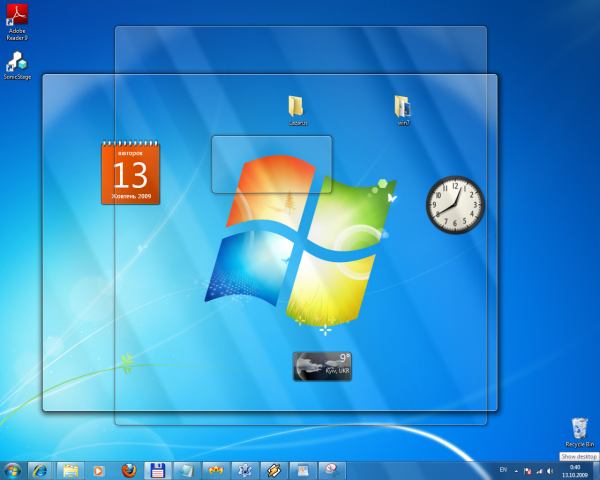Viewport: 600px width, 480px height.
Task: Open the weather gadget showing Kyiv, UKR
Action: pyautogui.click(x=322, y=367)
